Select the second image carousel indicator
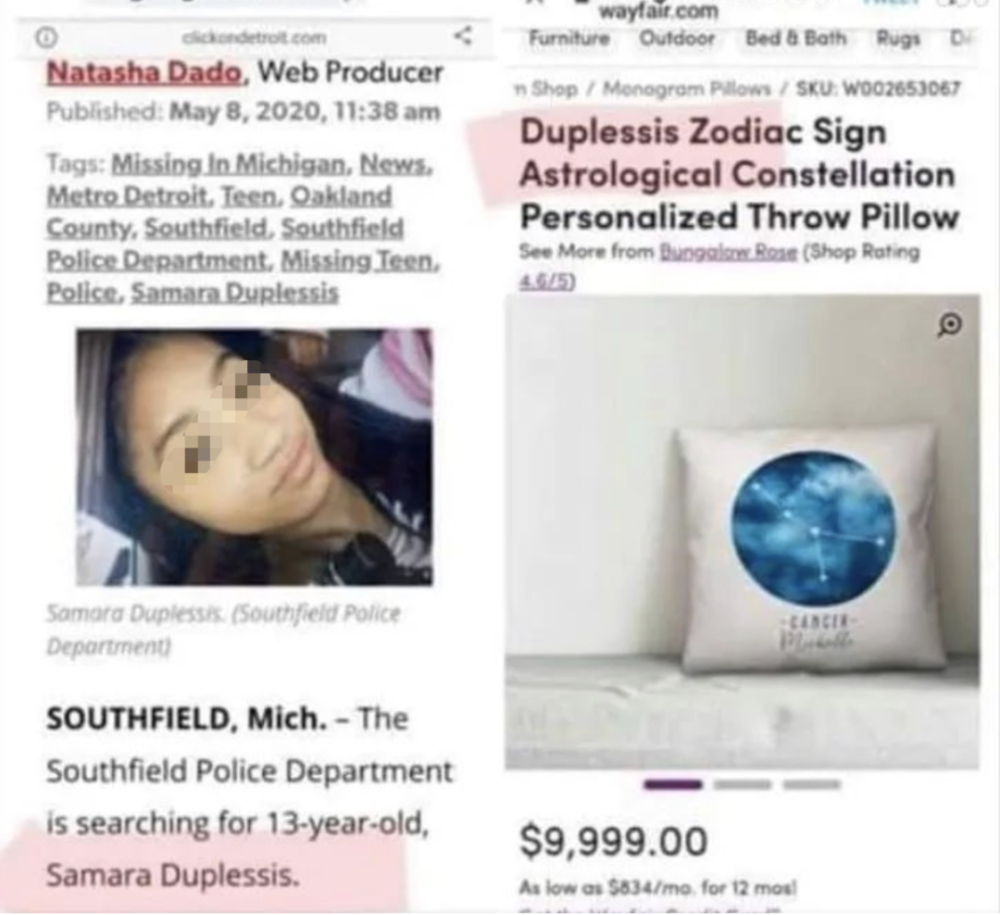The image size is (1000, 915). (742, 784)
